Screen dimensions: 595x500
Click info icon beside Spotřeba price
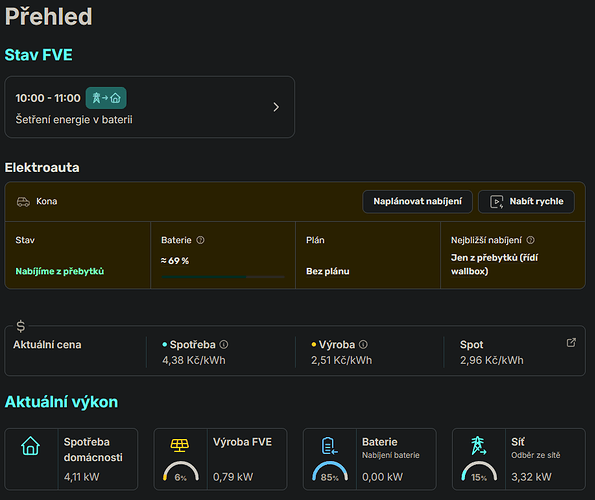click(224, 344)
